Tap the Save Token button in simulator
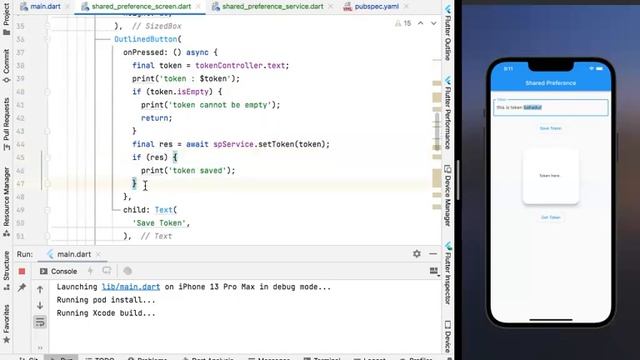Image resolution: width=640 pixels, height=360 pixels. point(551,128)
